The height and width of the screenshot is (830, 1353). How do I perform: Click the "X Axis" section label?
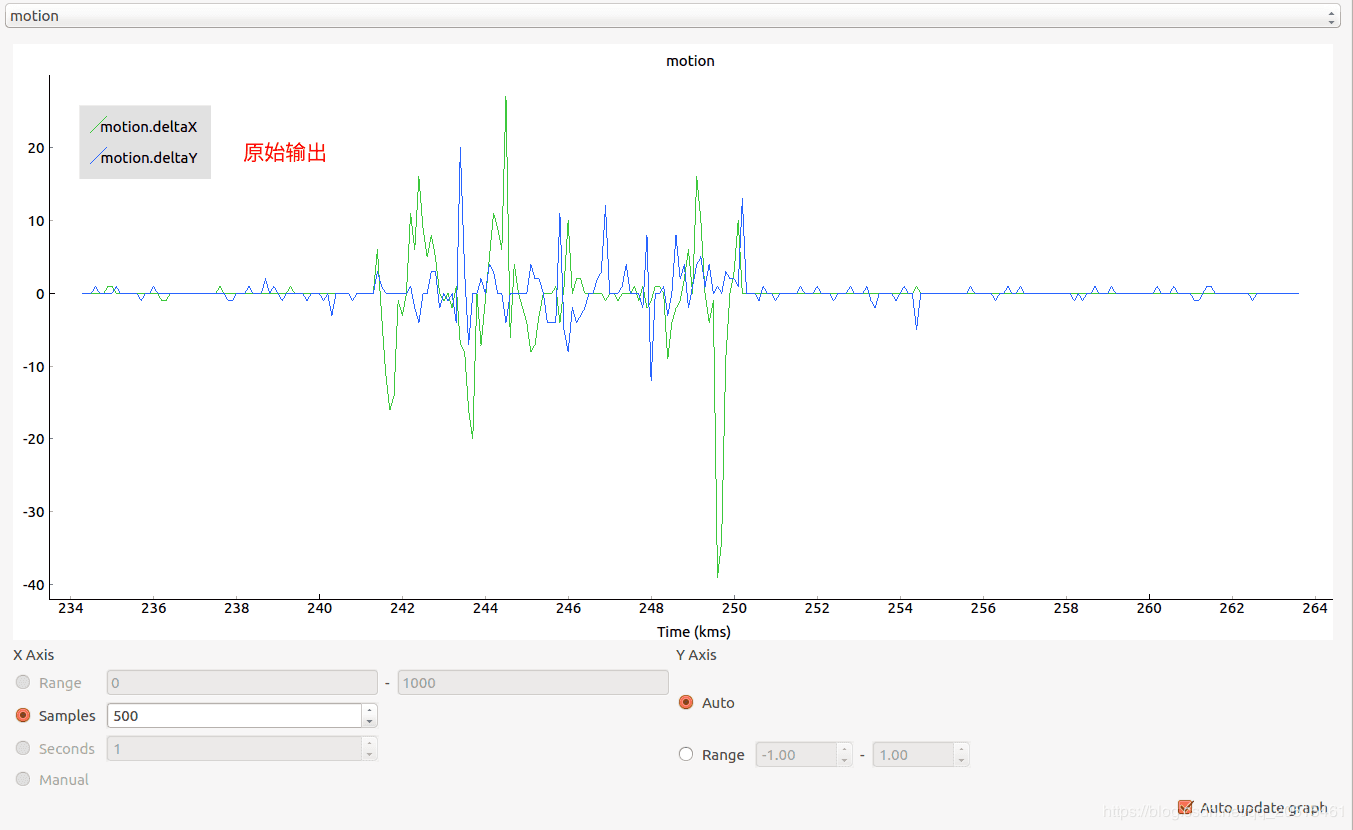tap(34, 655)
